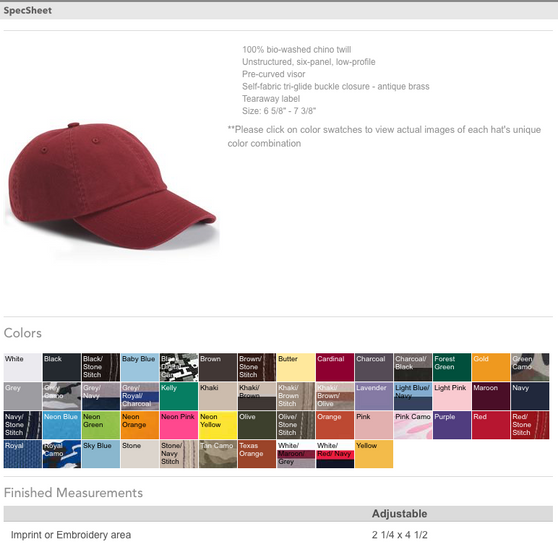This screenshot has height=549, width=558.
Task: Select the Brown/Stone Stitch swatch
Action: (x=257, y=367)
